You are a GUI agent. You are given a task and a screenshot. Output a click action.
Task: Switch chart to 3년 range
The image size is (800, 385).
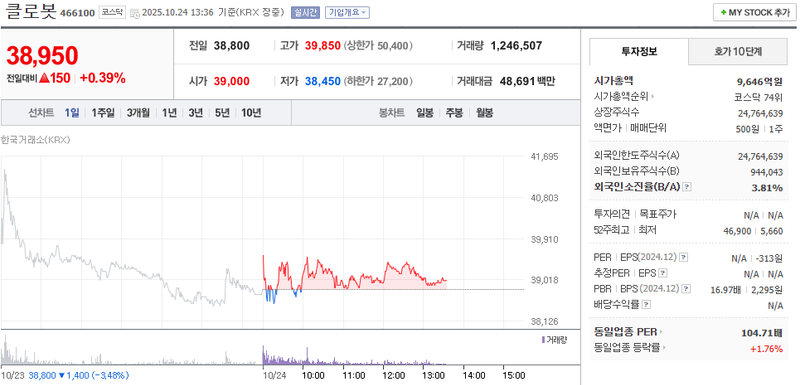coord(195,113)
